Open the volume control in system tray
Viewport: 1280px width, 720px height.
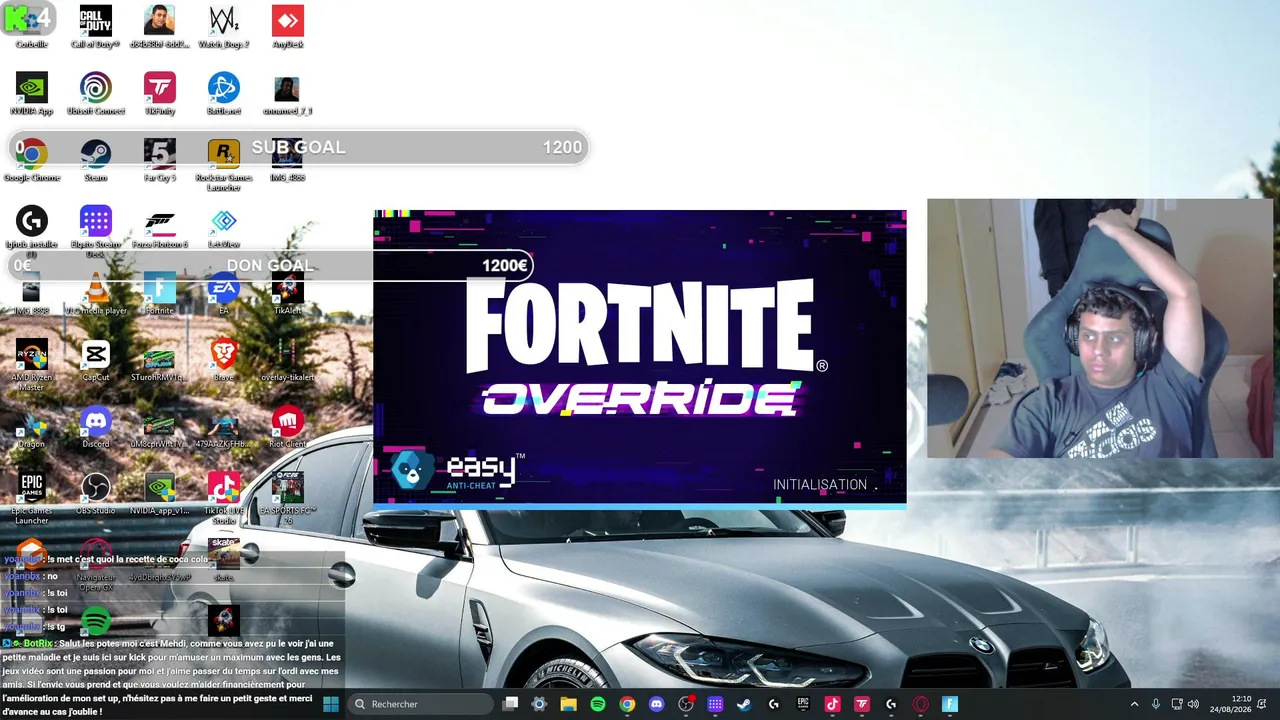tap(1193, 704)
